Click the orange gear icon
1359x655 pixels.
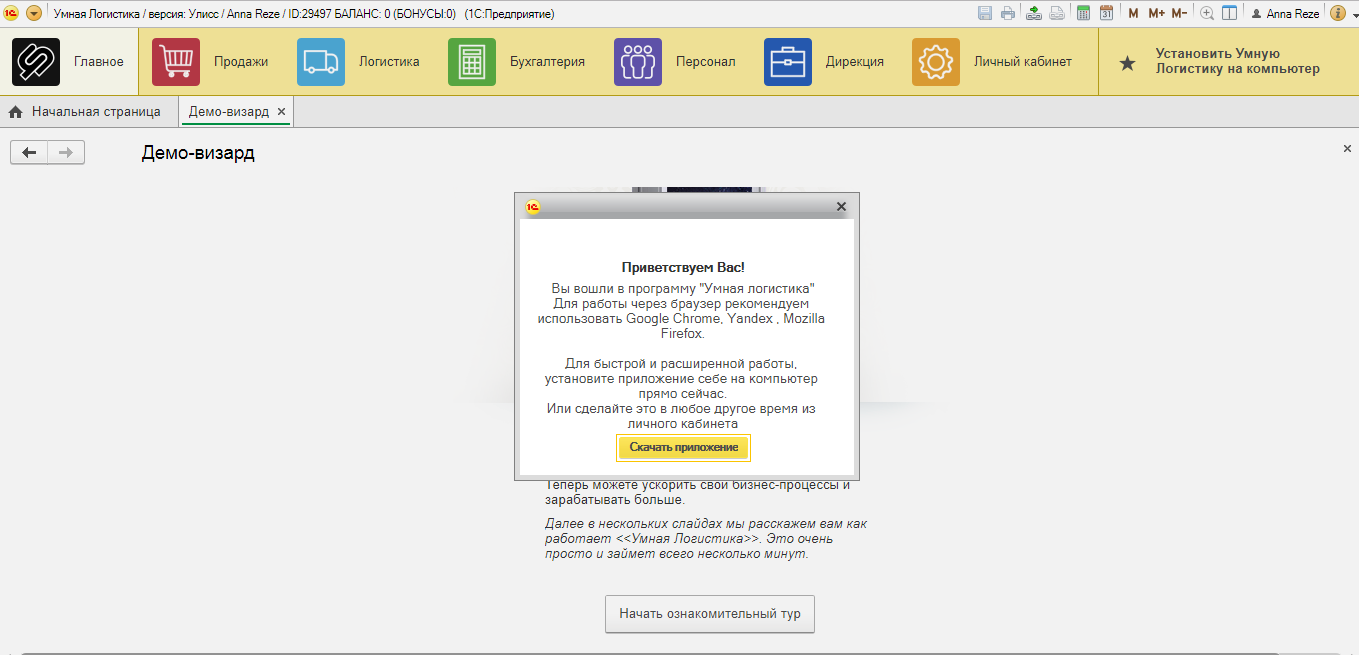pos(936,62)
